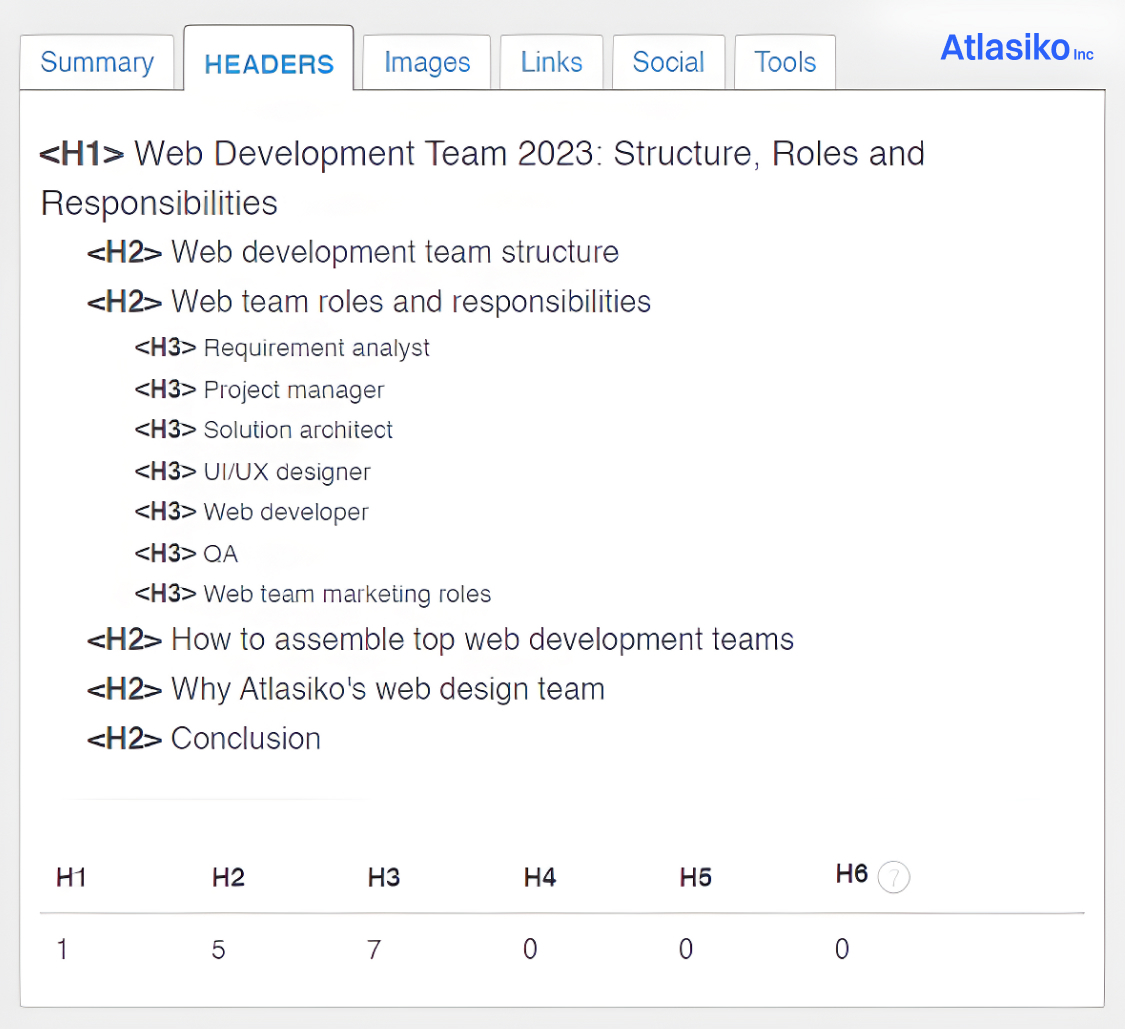Select the H1 tag indicator before the title
Image resolution: width=1125 pixels, height=1029 pixels.
tap(80, 153)
